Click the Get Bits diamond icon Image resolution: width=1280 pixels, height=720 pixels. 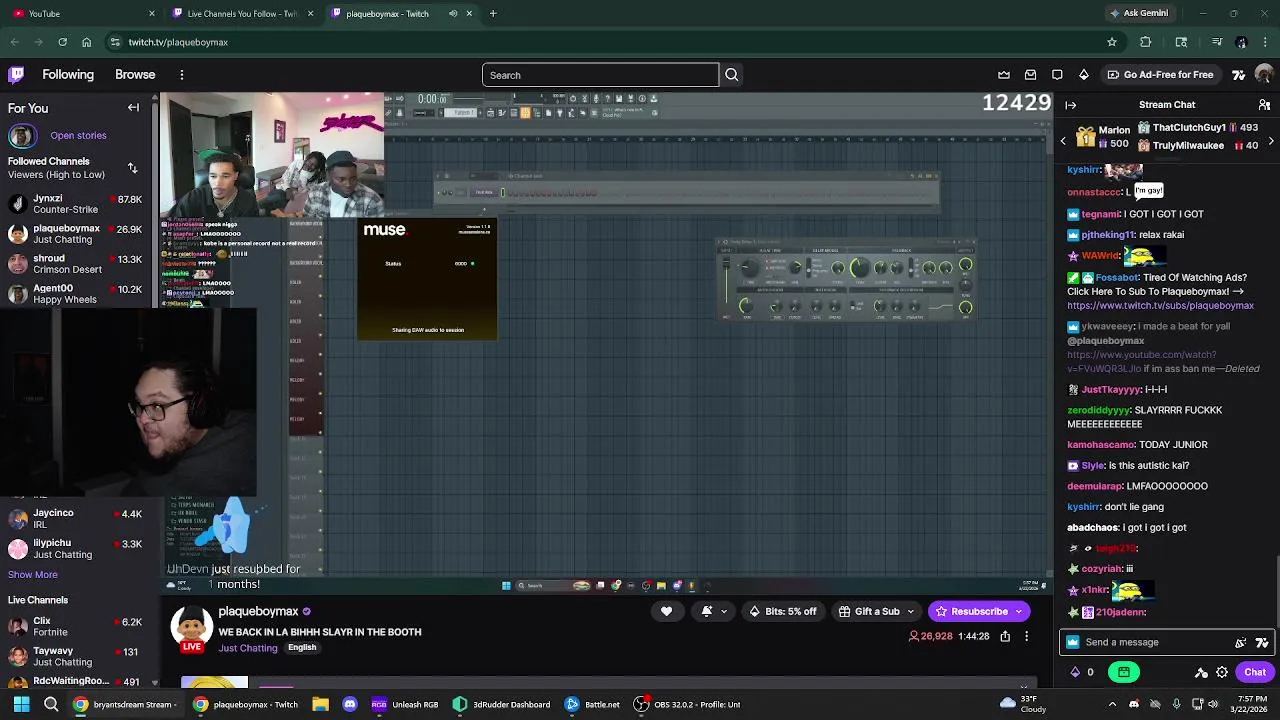pos(1084,75)
